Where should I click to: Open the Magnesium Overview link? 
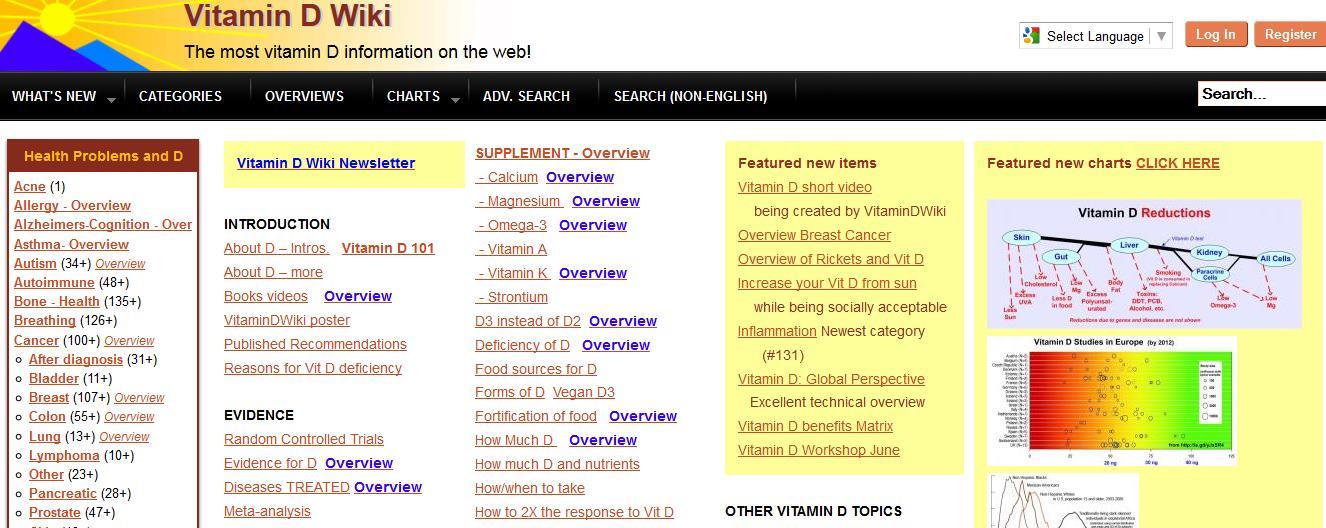[605, 201]
